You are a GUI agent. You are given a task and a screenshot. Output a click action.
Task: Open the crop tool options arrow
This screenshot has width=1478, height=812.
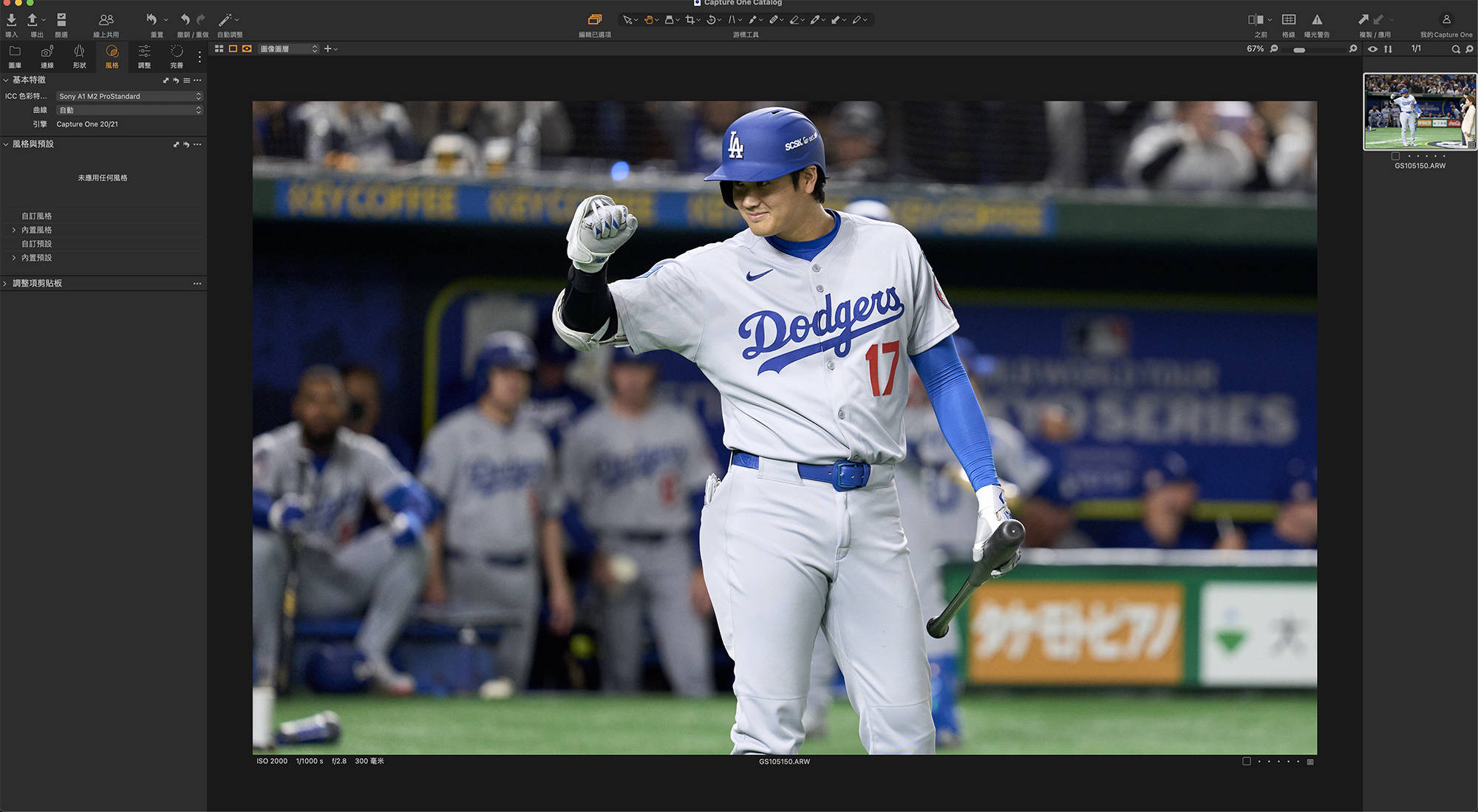pos(698,20)
